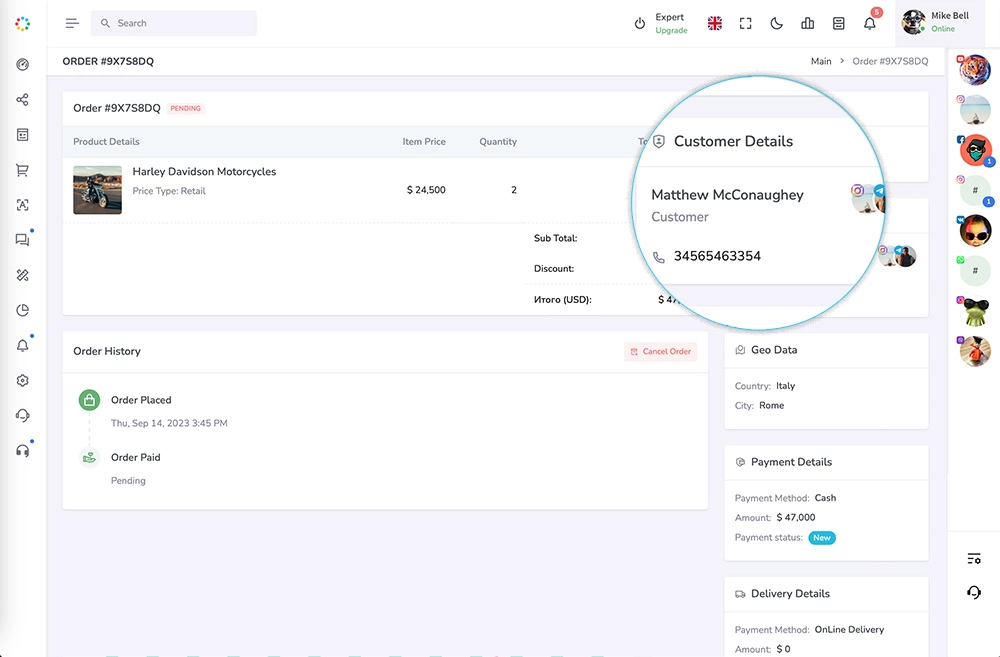Open the archive drawer icon in header
The width and height of the screenshot is (1000, 657).
[x=839, y=23]
